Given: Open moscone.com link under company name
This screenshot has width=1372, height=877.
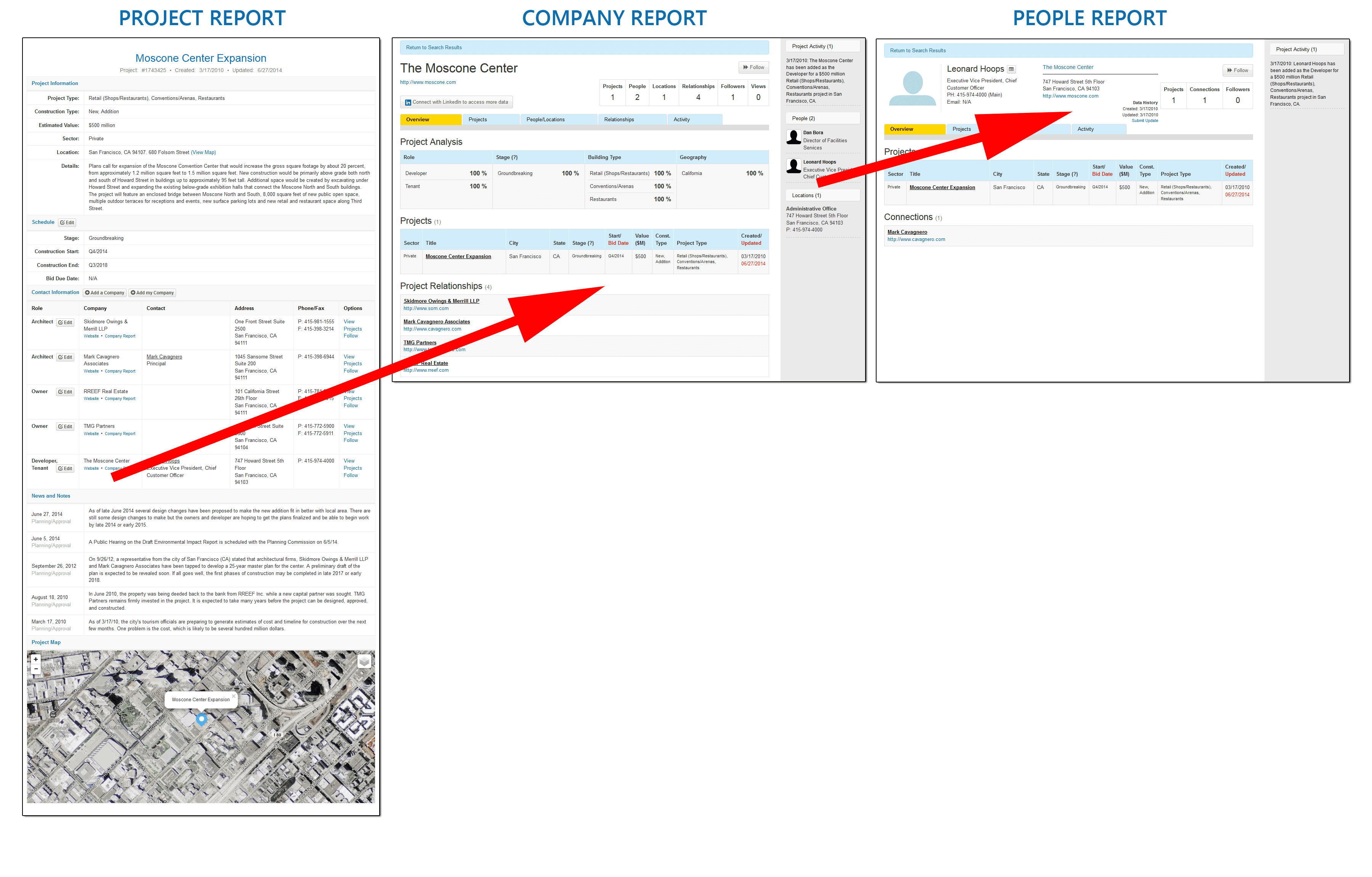Looking at the screenshot, I should point(428,82).
